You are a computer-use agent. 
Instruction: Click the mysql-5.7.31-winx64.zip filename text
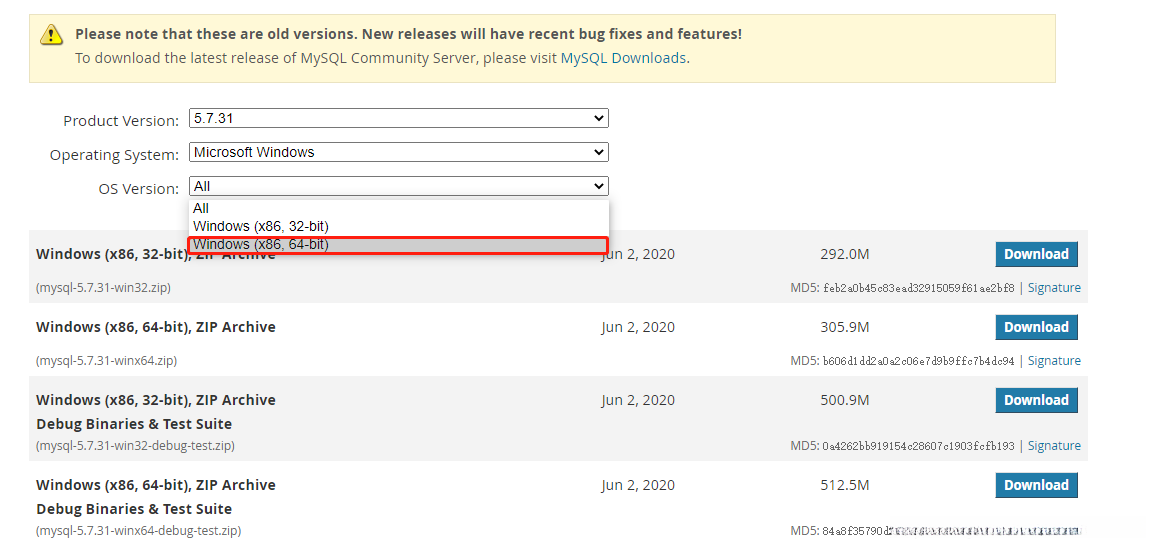(107, 361)
